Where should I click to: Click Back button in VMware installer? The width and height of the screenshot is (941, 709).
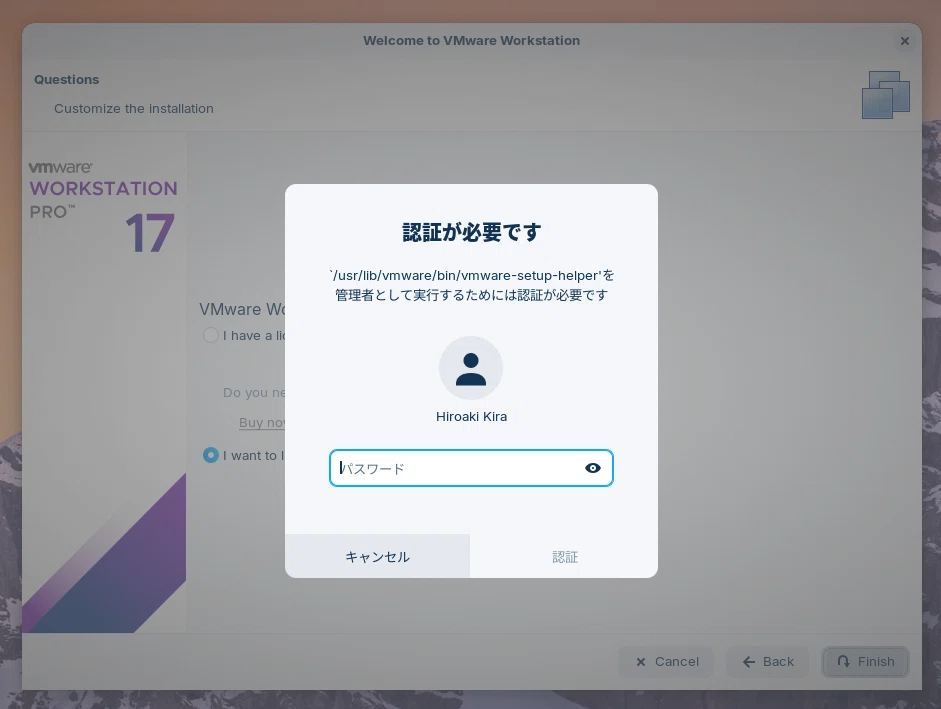click(x=768, y=662)
